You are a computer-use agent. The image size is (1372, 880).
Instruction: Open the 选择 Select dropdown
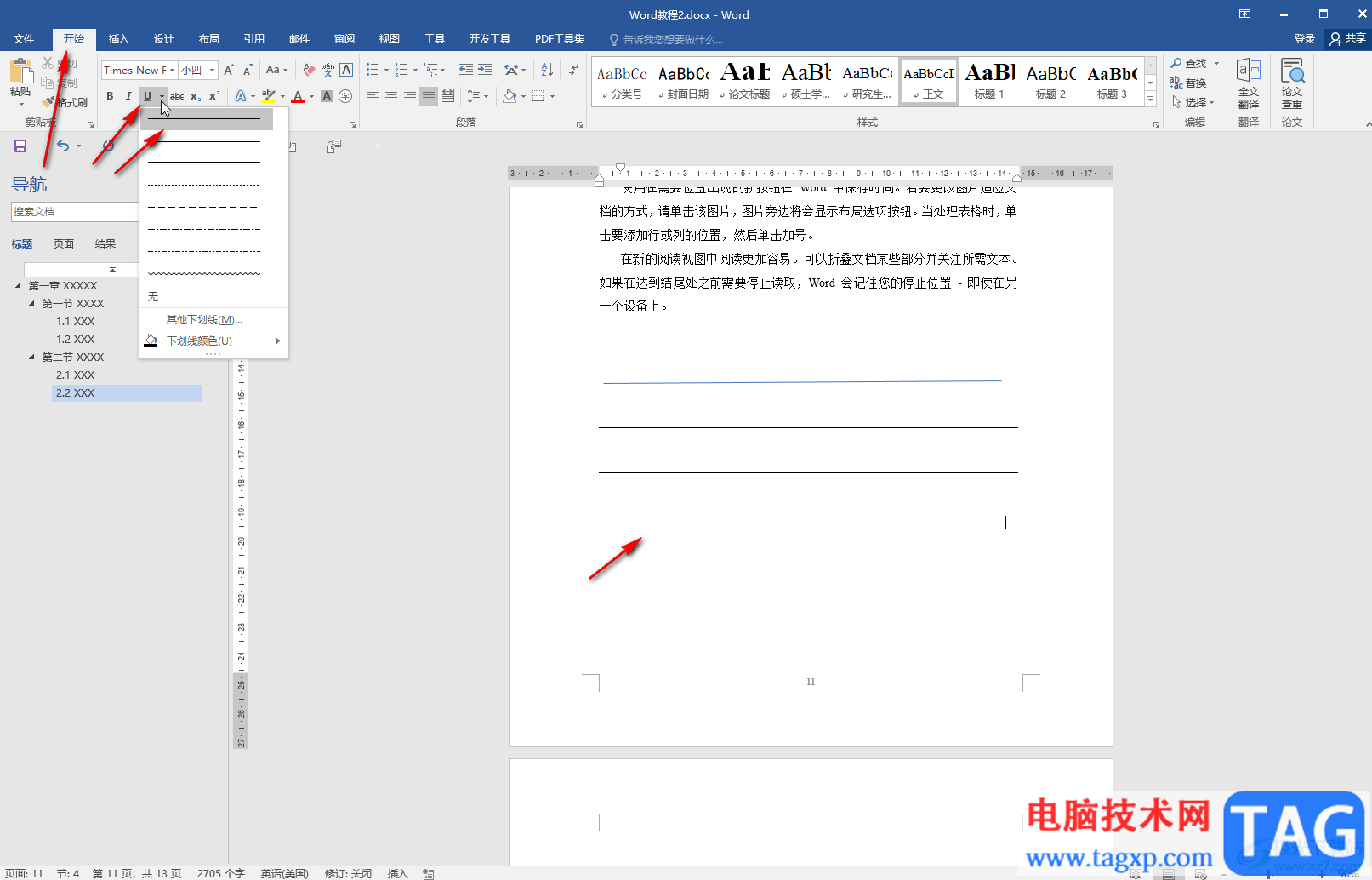(1193, 102)
